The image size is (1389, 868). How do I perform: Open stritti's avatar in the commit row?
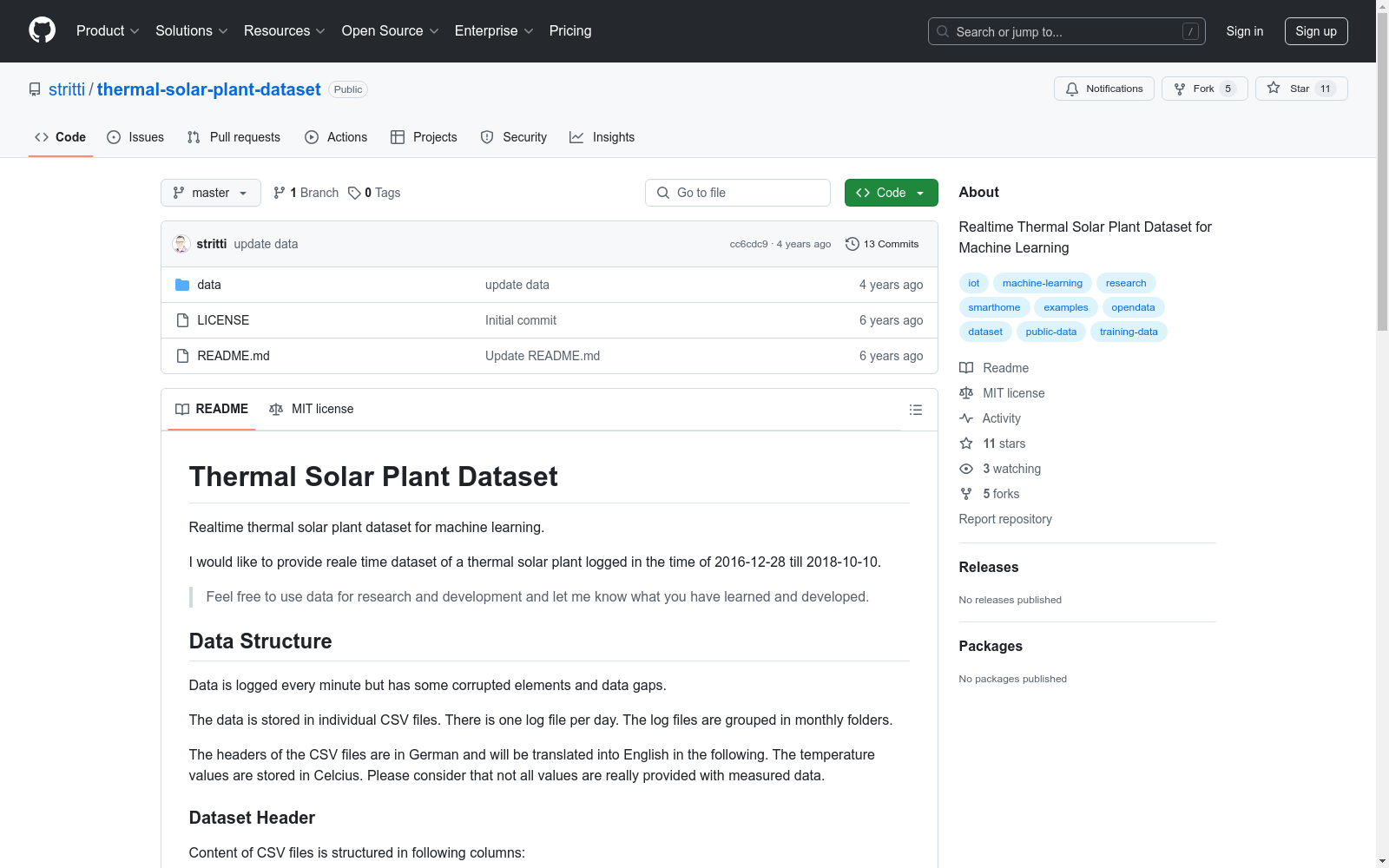click(x=181, y=244)
